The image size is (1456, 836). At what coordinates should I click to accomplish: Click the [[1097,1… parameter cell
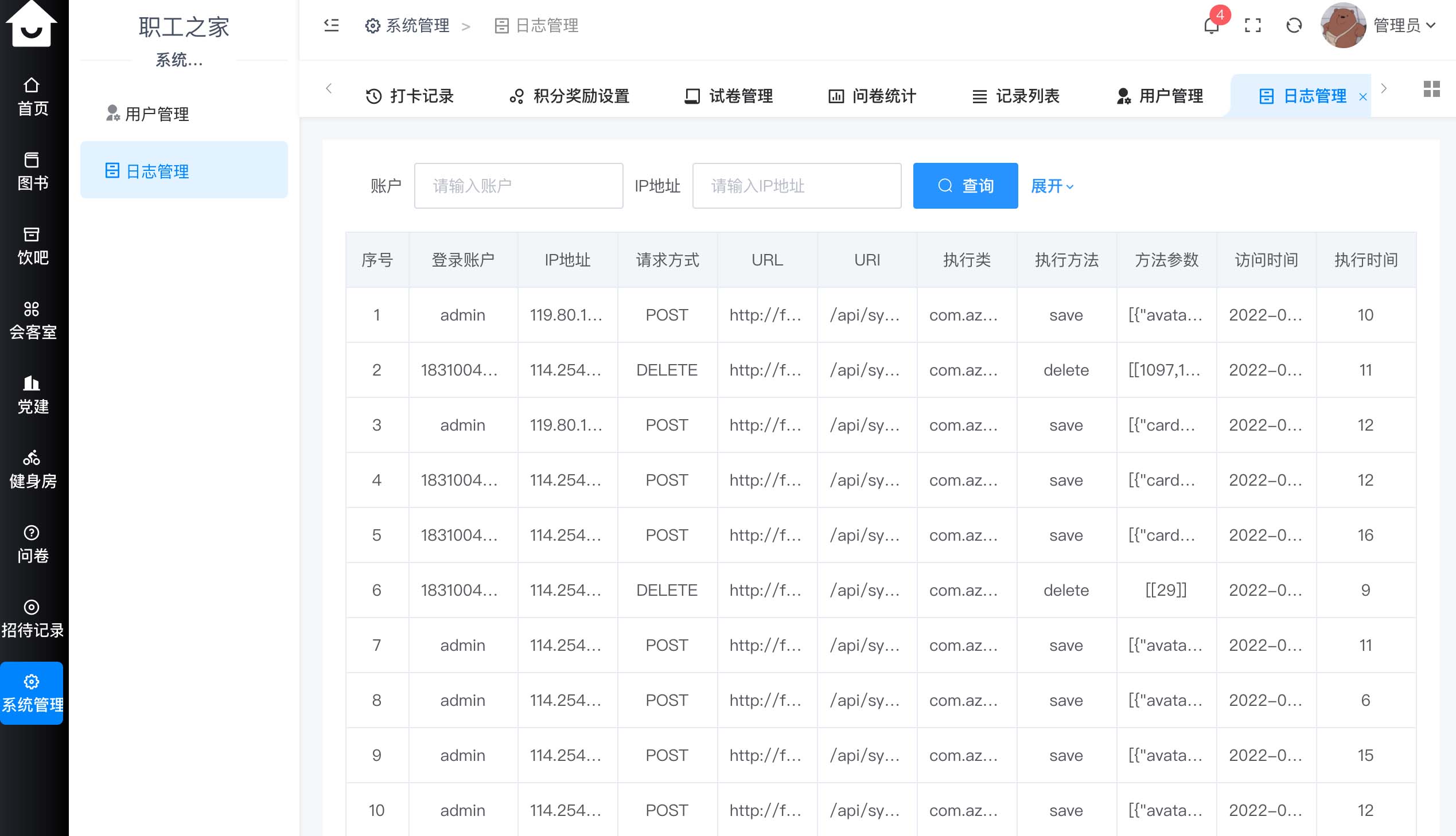1165,370
